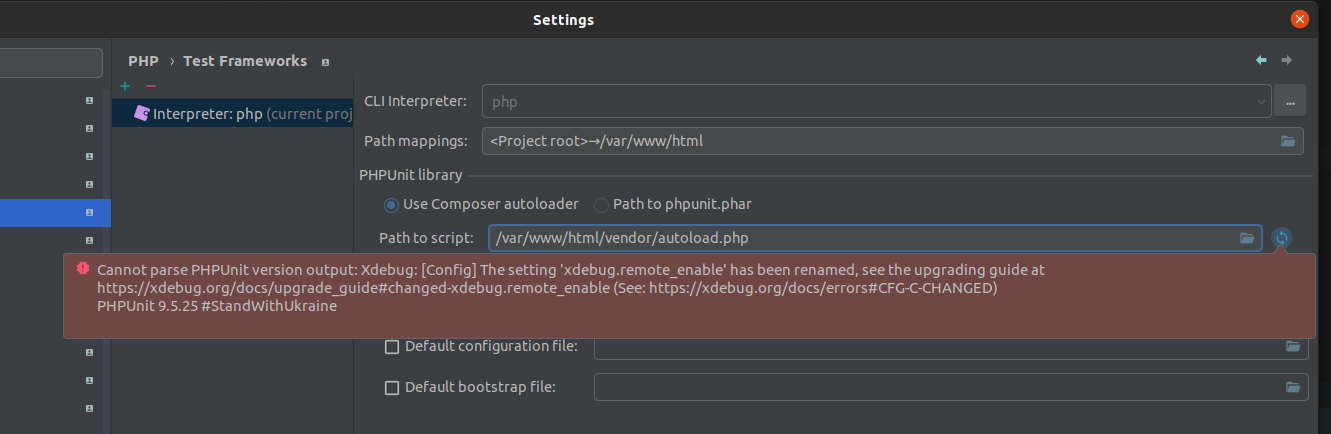
Task: Close the Settings dialog
Action: point(1300,19)
